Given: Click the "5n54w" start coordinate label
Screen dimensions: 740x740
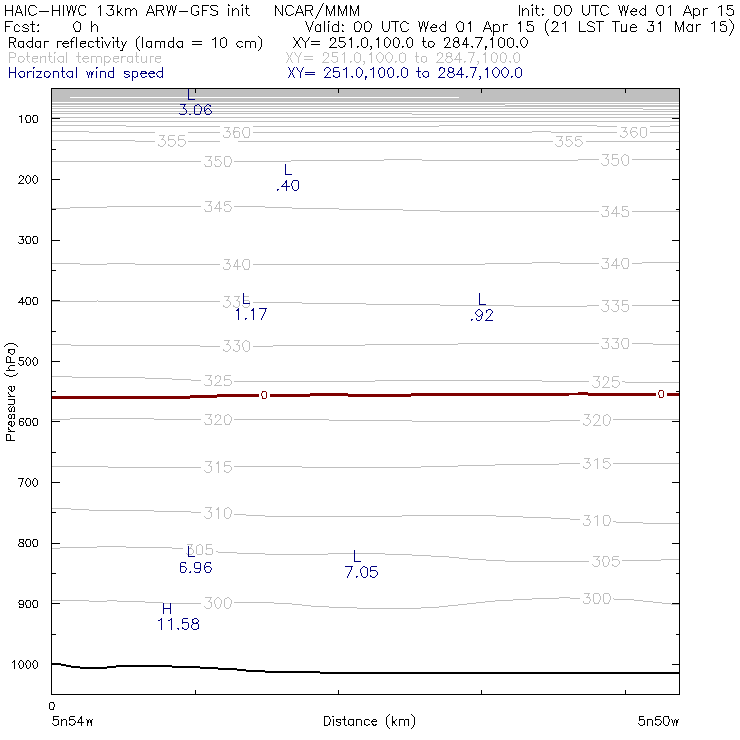Looking at the screenshot, I should (x=72, y=721).
